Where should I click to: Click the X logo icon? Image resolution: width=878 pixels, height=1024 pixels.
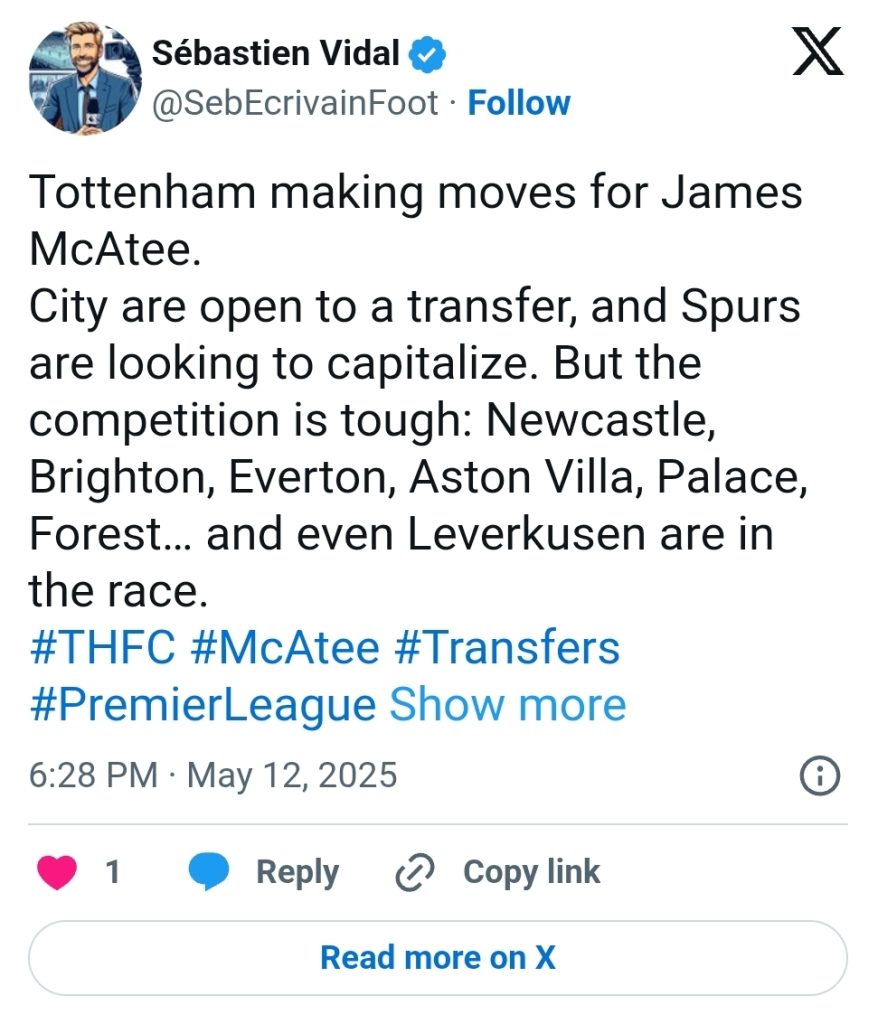click(817, 51)
